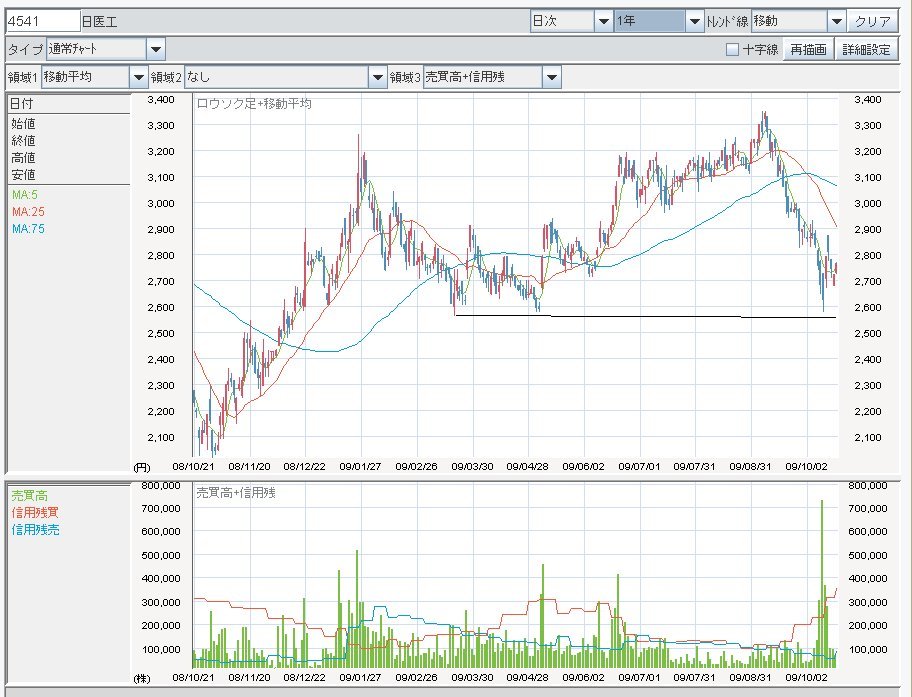Click the MA:5 legend label
This screenshot has width=912, height=697.
tap(26, 194)
